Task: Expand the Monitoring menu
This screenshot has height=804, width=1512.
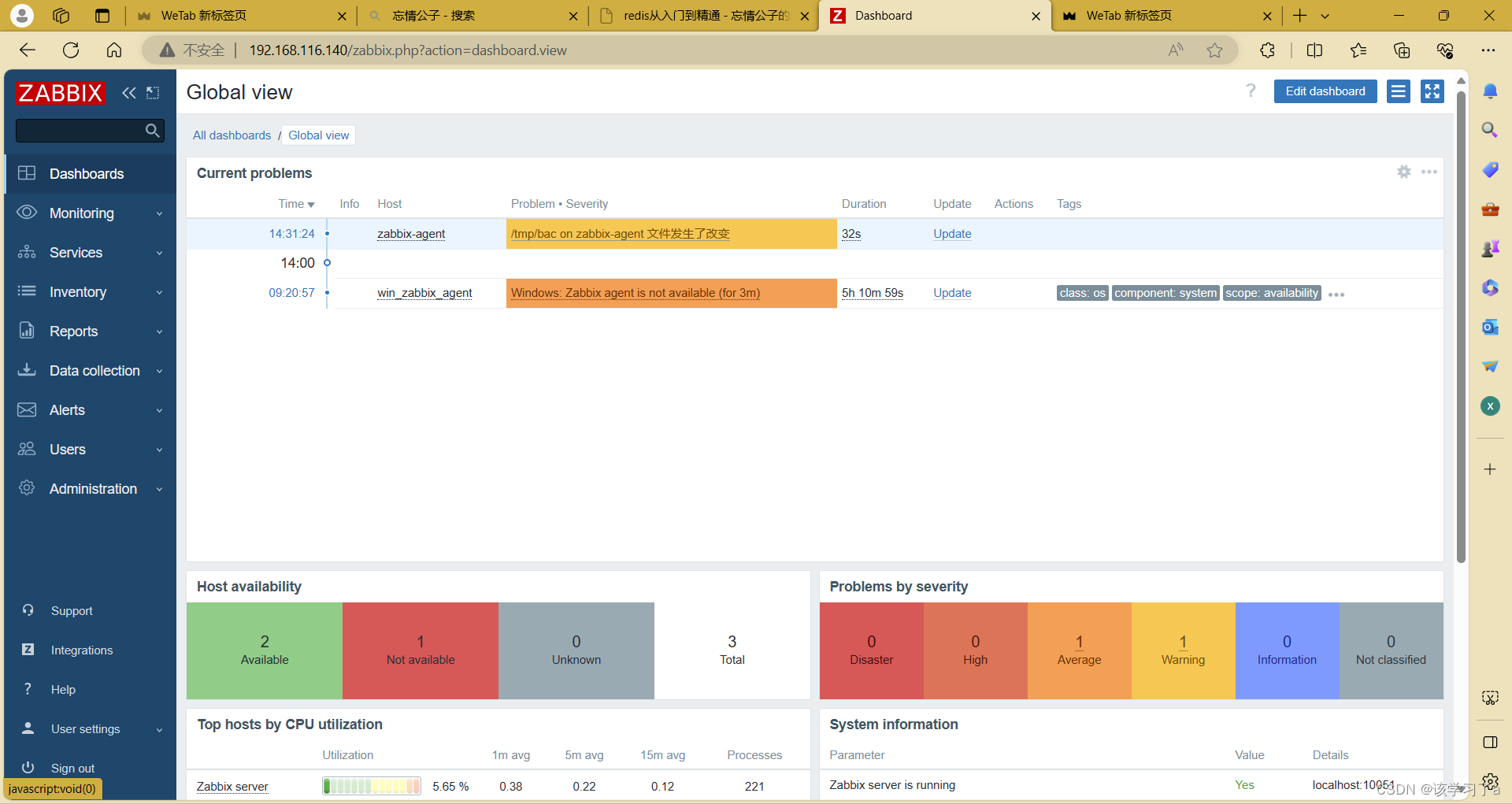Action: click(90, 213)
